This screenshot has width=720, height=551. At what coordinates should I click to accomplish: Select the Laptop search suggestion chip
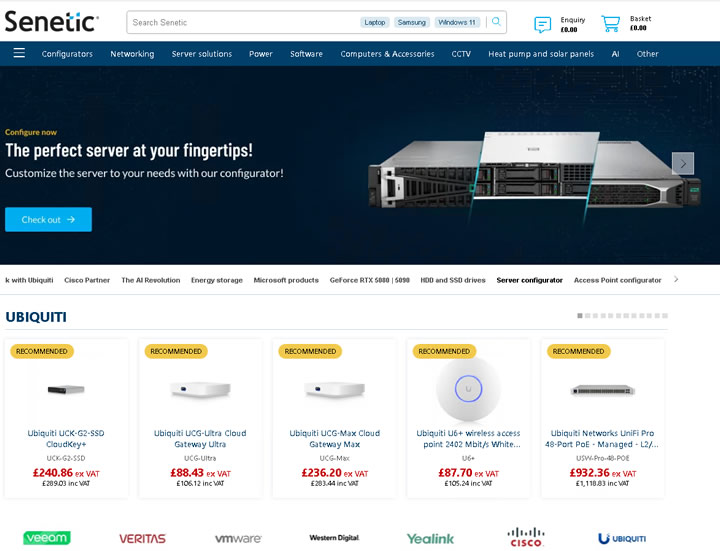[x=375, y=22]
